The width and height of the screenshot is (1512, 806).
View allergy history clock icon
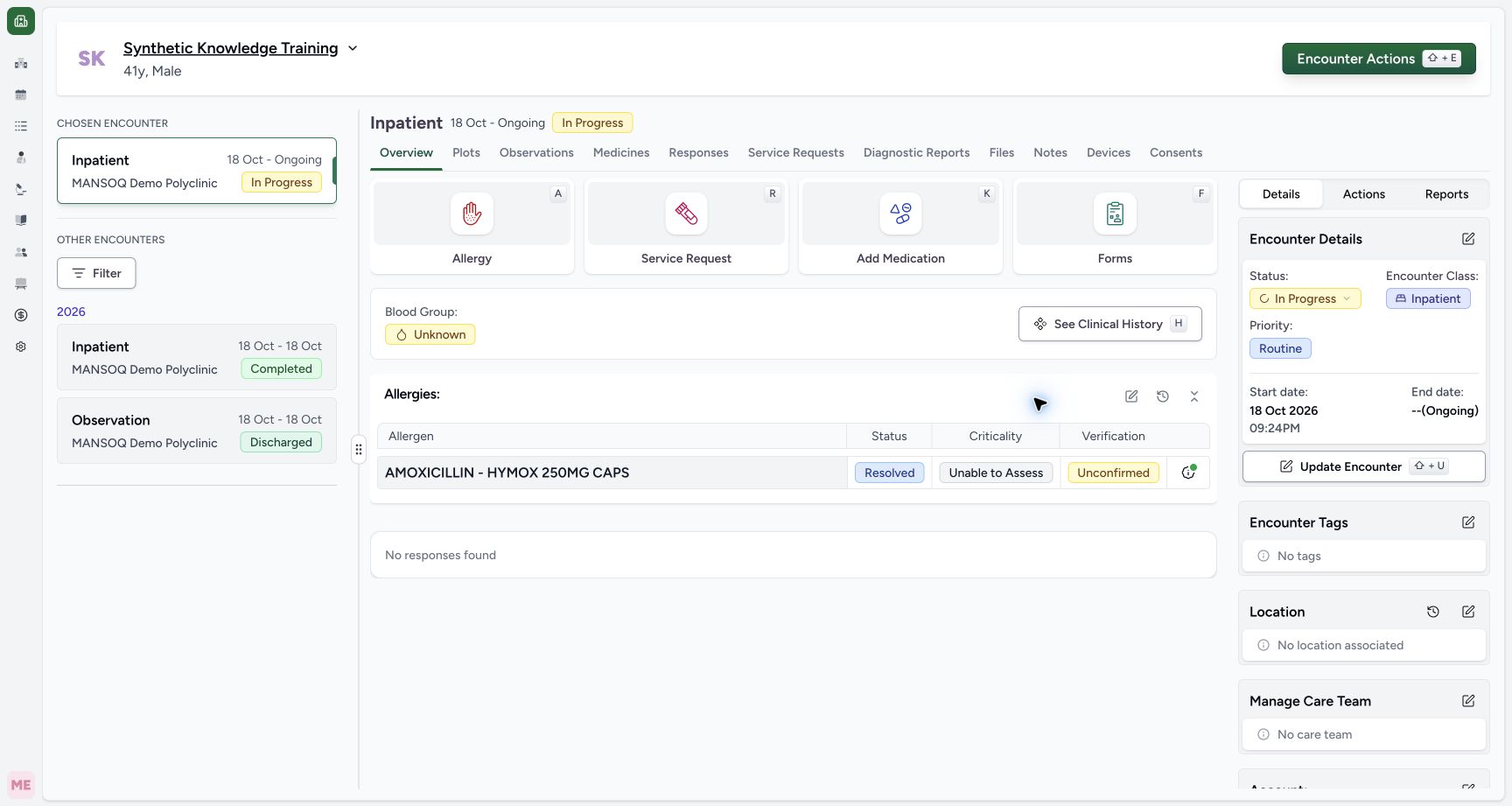point(1163,396)
